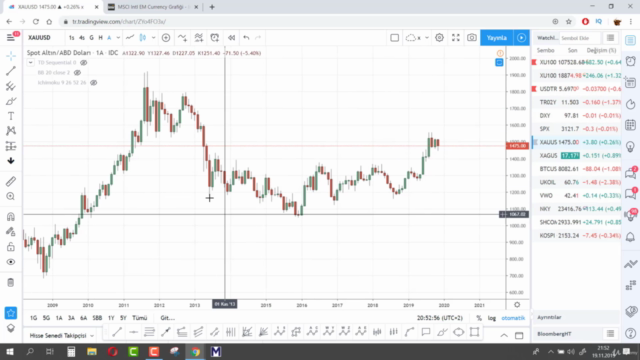This screenshot has height=360, width=640.
Task: Click the compare or add symbol icon
Action: click(166, 38)
